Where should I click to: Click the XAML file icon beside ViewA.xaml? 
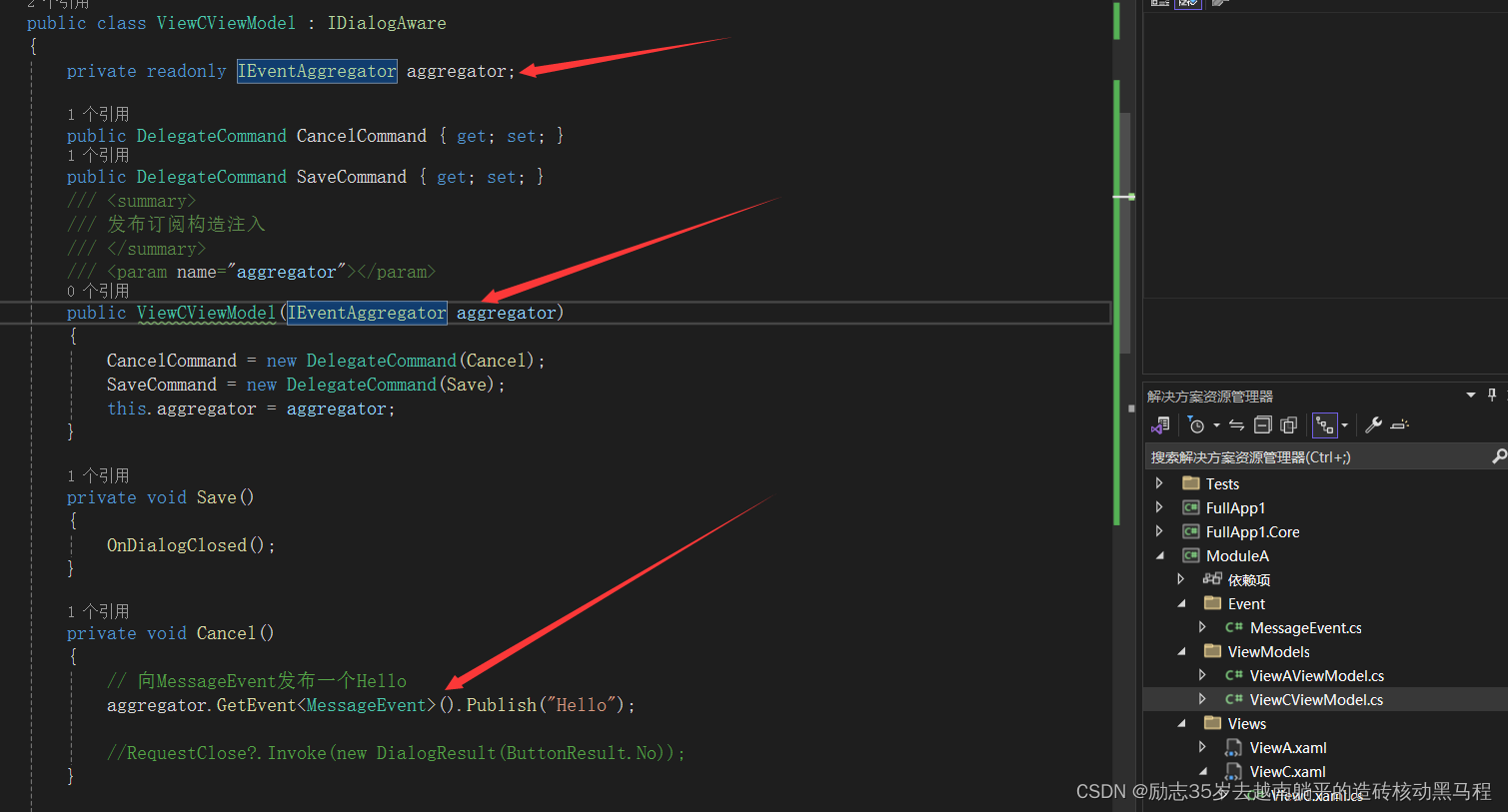(x=1234, y=747)
